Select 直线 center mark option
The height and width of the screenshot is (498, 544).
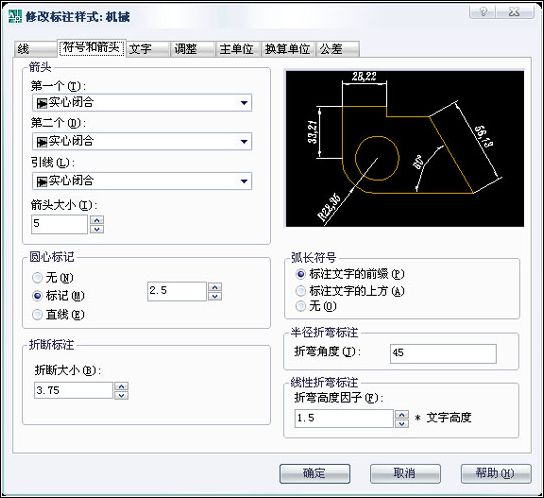[37, 314]
